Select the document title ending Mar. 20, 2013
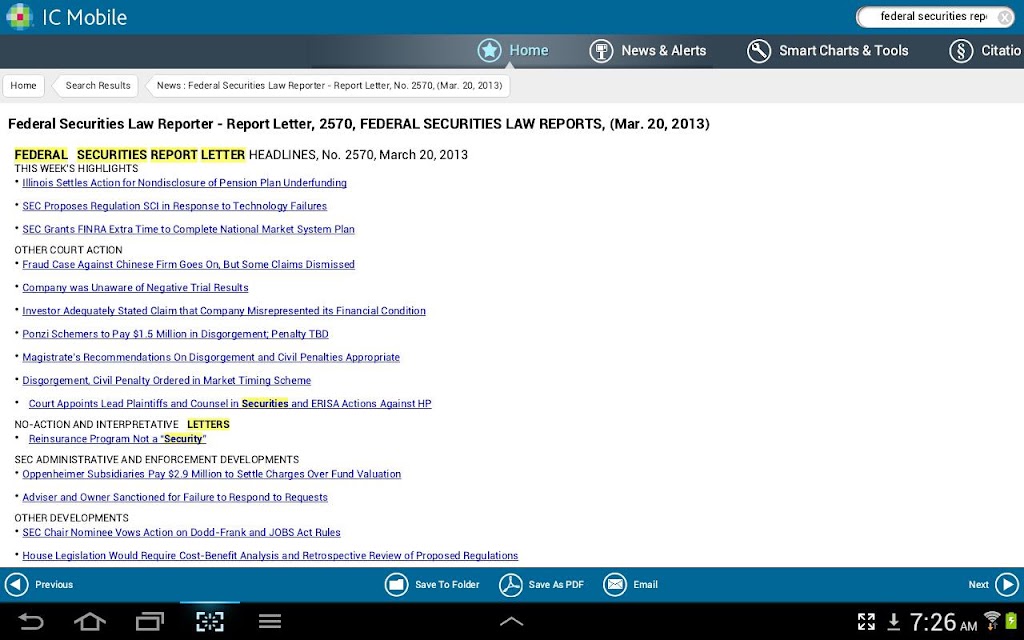The width and height of the screenshot is (1024, 640). point(359,124)
